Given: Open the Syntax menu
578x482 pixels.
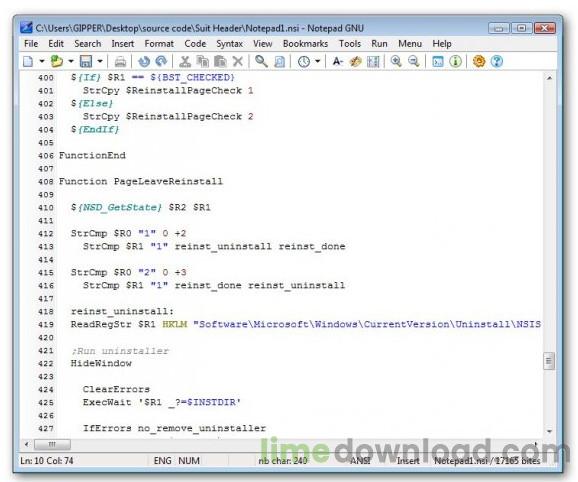Looking at the screenshot, I should [x=229, y=44].
